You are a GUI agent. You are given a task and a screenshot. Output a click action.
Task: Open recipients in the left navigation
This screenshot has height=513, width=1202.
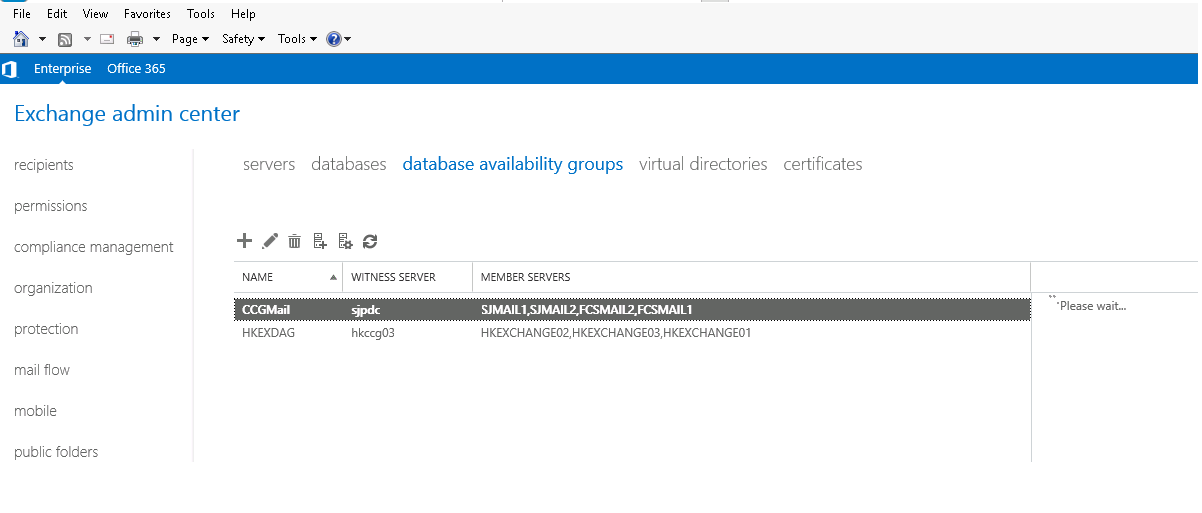coord(44,165)
